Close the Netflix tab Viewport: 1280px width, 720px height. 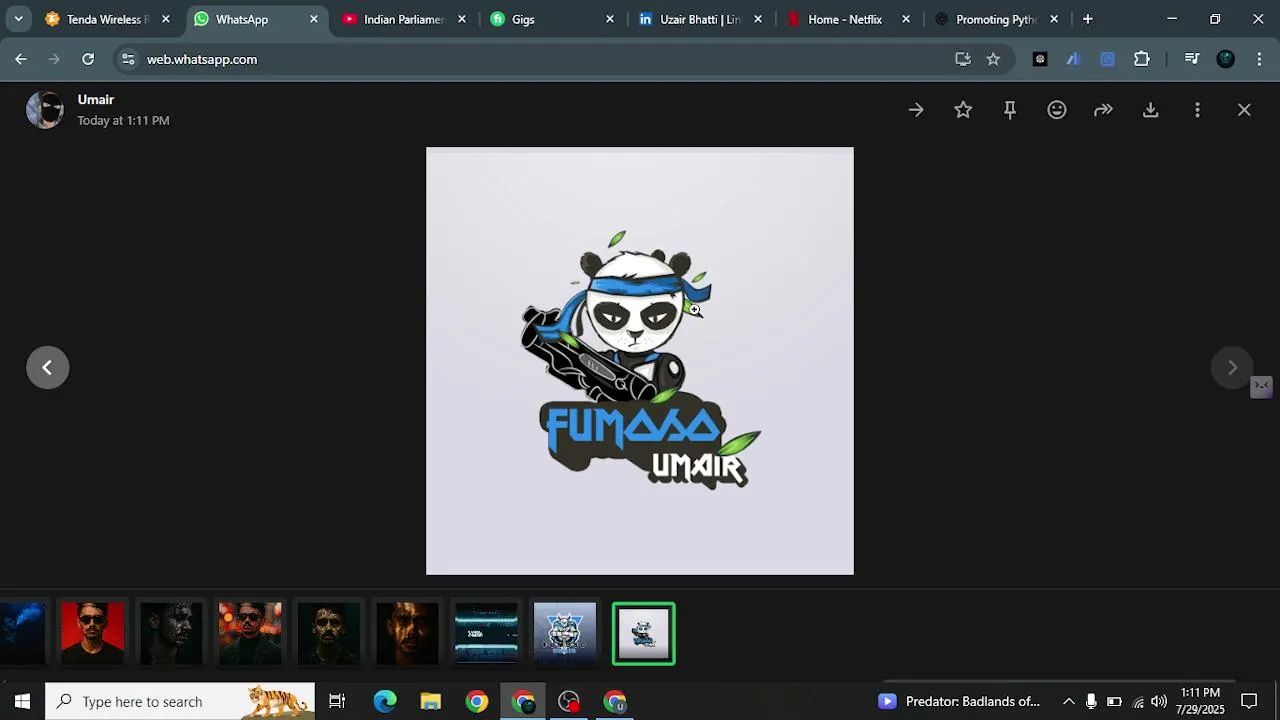coord(906,19)
